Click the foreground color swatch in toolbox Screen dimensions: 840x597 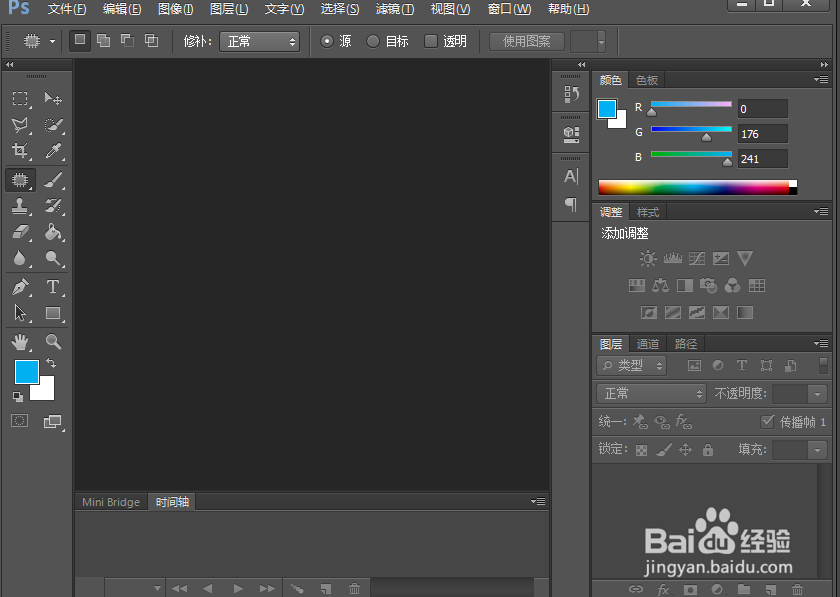[x=26, y=372]
